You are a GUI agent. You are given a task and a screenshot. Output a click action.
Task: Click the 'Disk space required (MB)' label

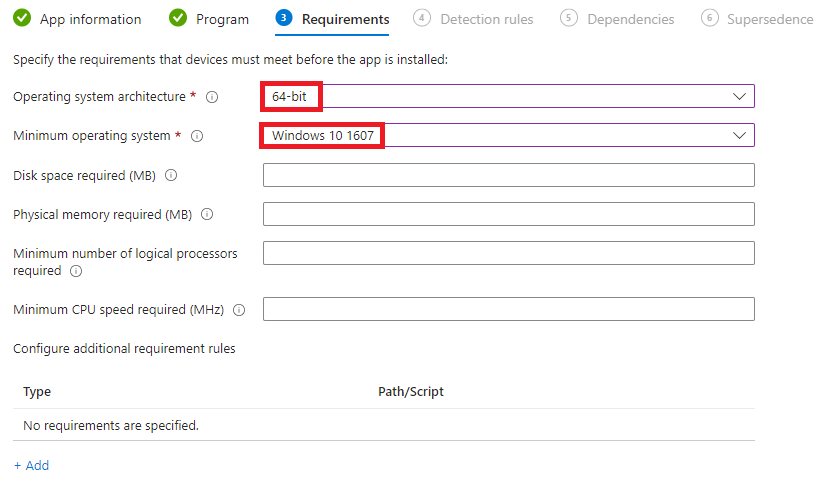coord(85,175)
